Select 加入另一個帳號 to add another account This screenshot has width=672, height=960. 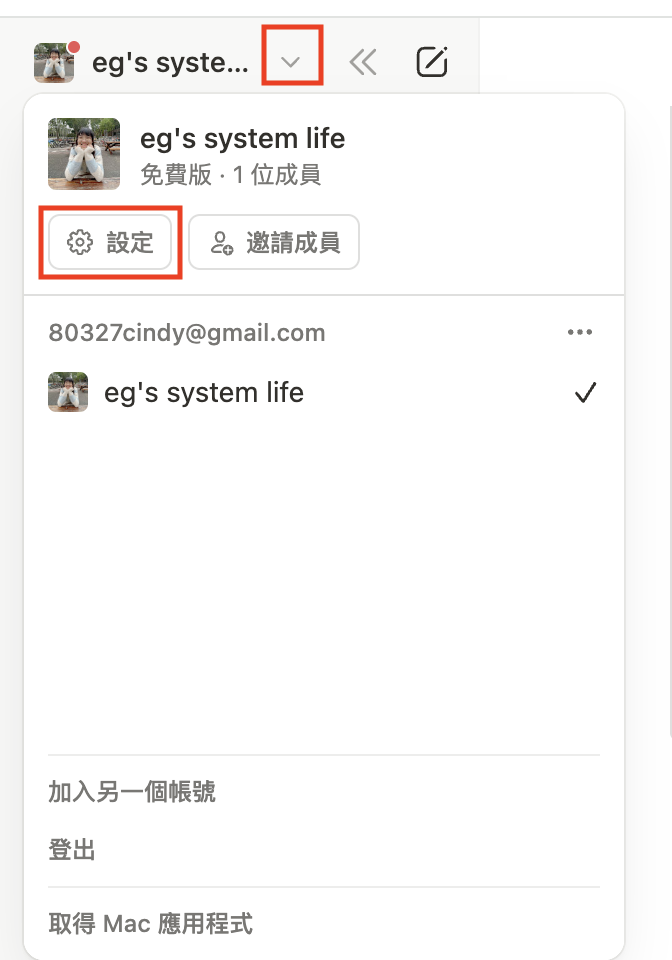pyautogui.click(x=132, y=793)
